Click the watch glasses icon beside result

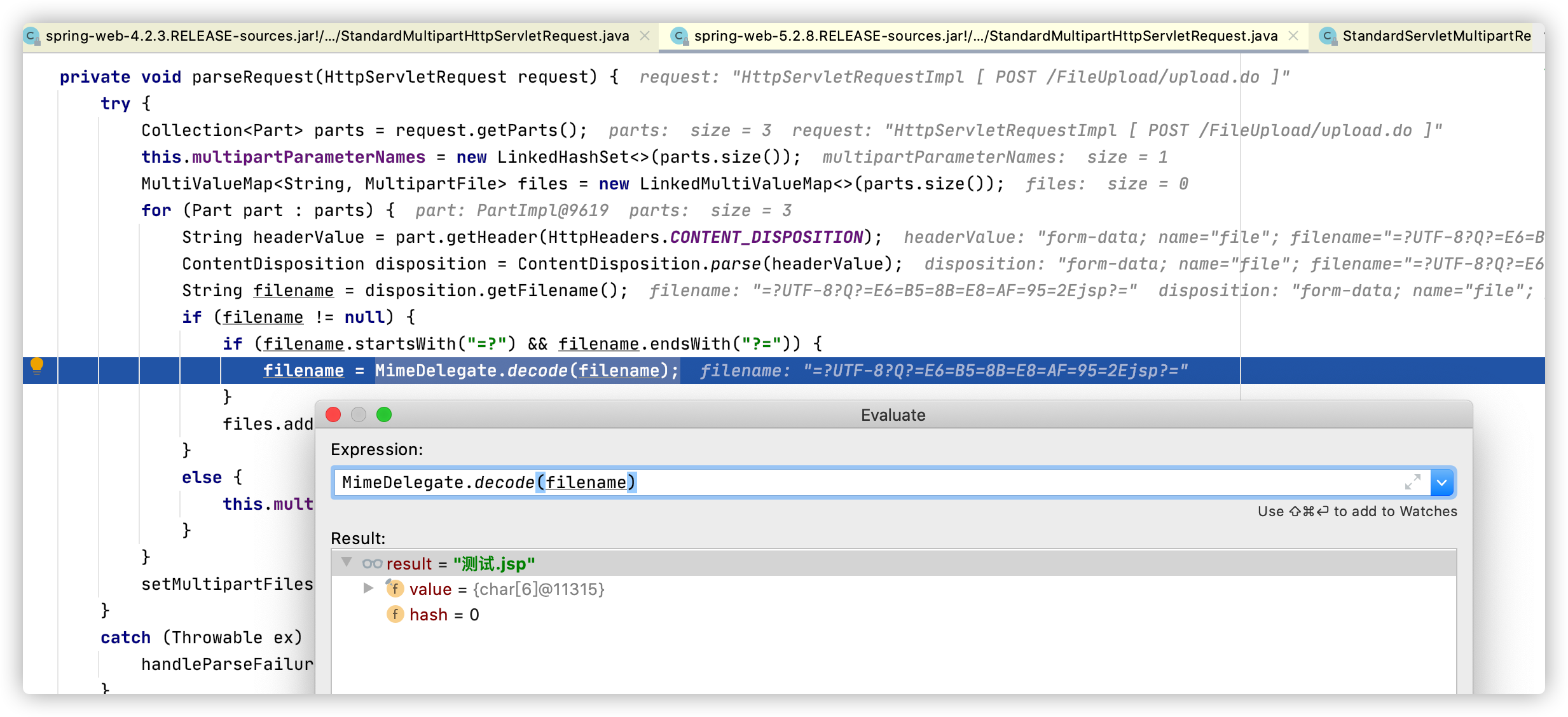pos(372,564)
